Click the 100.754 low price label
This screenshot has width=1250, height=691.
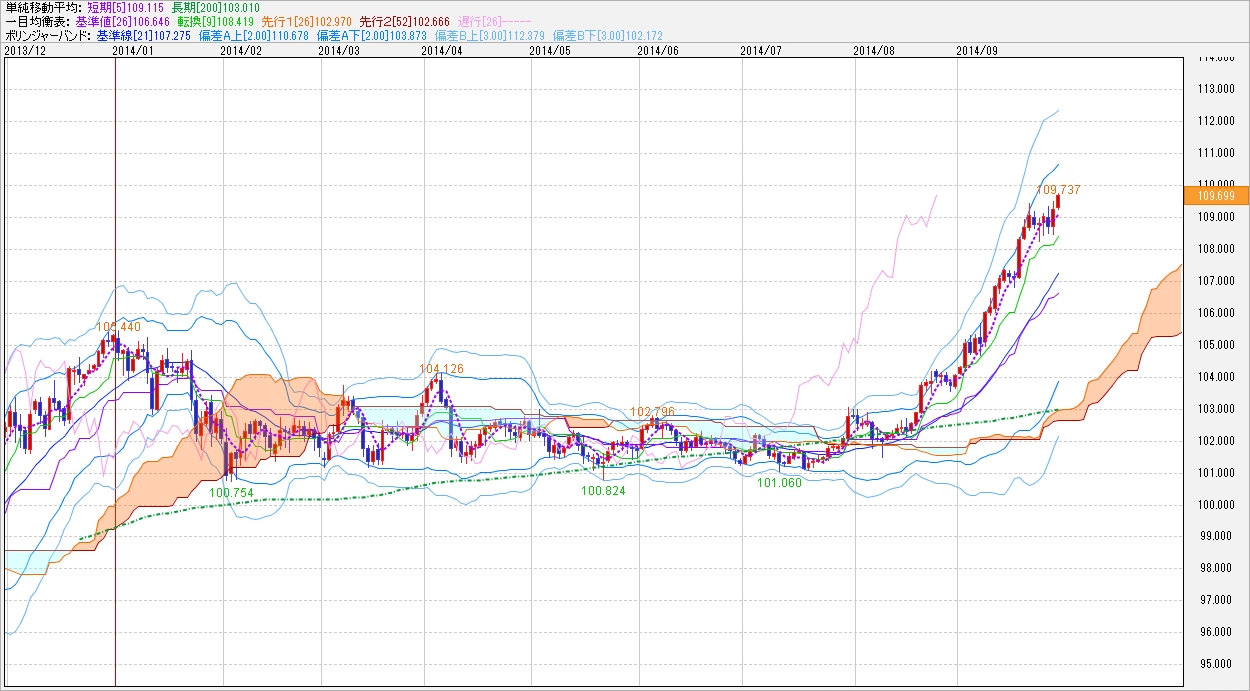point(230,492)
